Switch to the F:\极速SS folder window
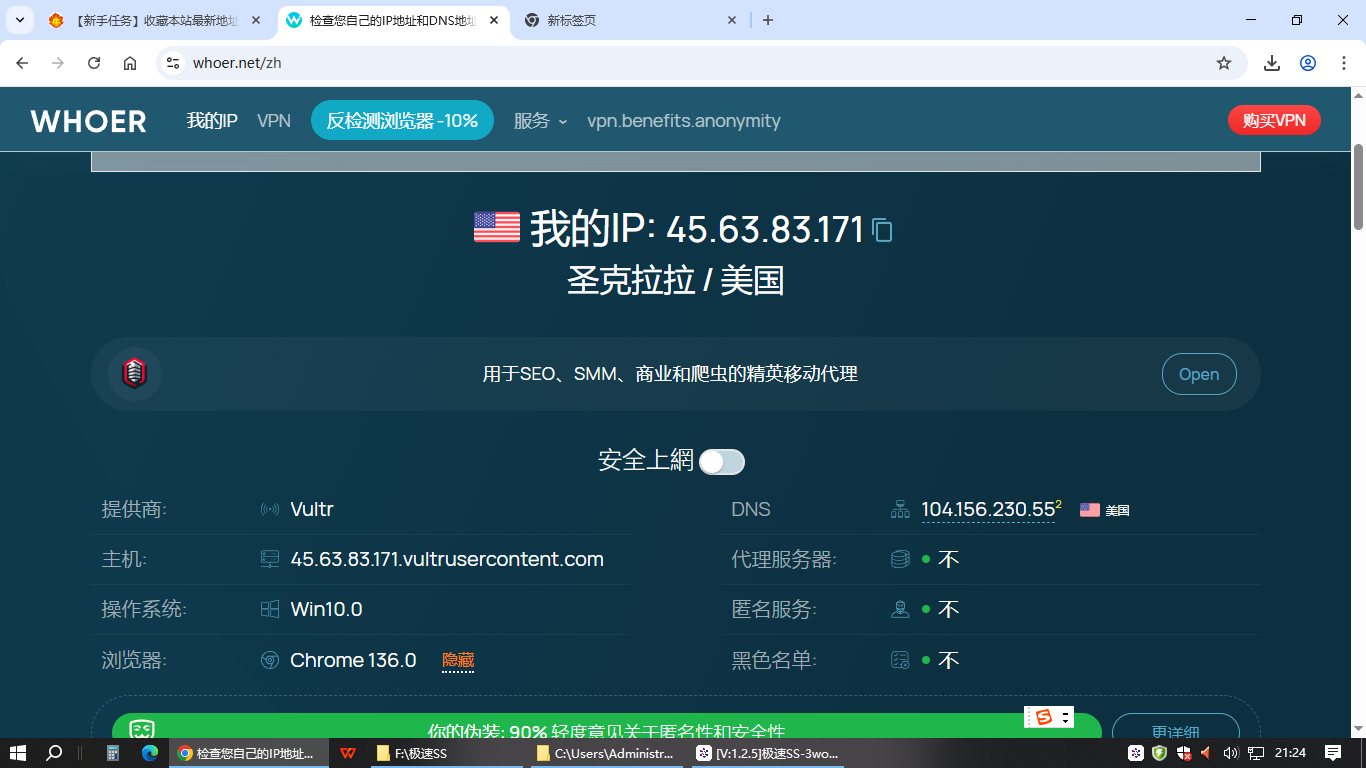 (x=446, y=753)
